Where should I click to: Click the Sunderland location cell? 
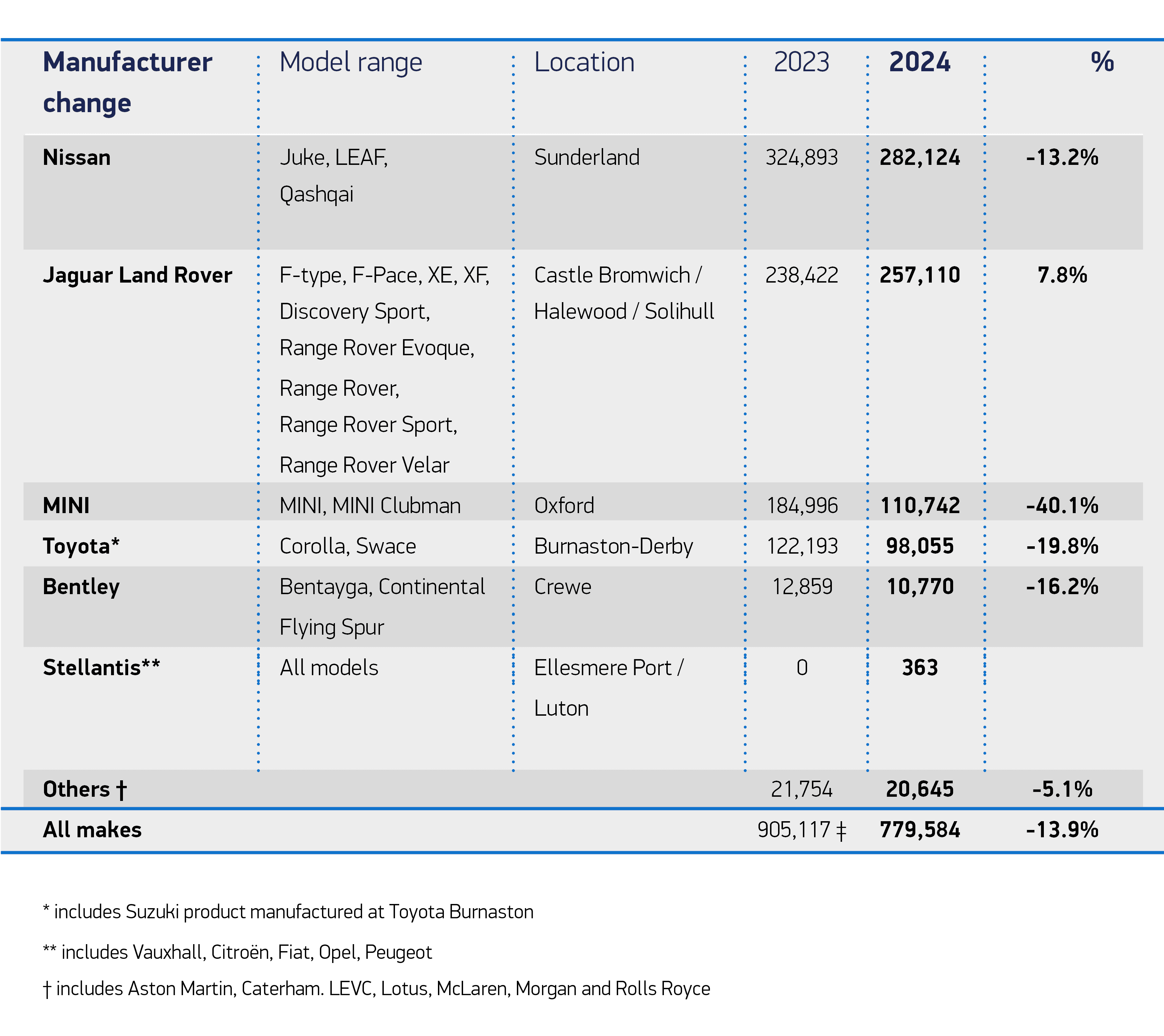click(587, 157)
